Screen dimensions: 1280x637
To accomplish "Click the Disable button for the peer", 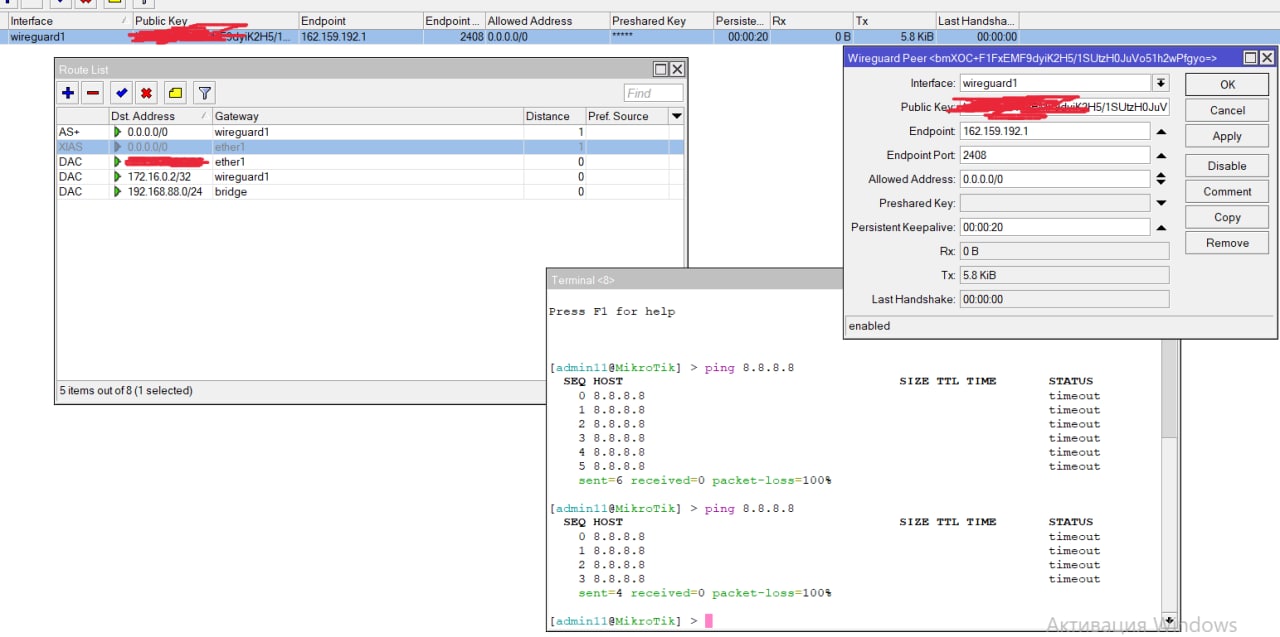I will click(1227, 165).
